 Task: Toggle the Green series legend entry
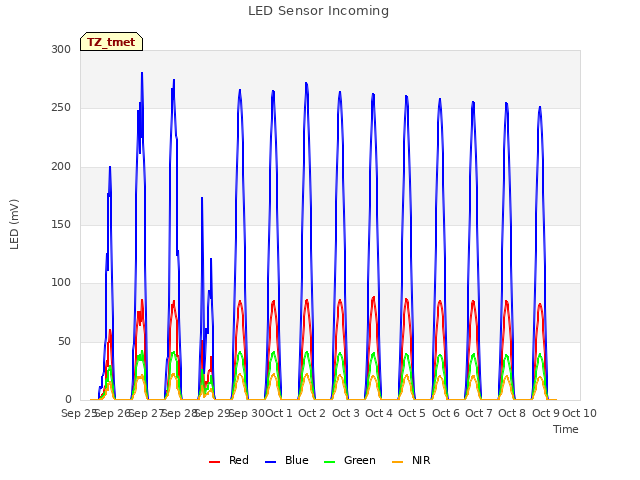[x=349, y=460]
